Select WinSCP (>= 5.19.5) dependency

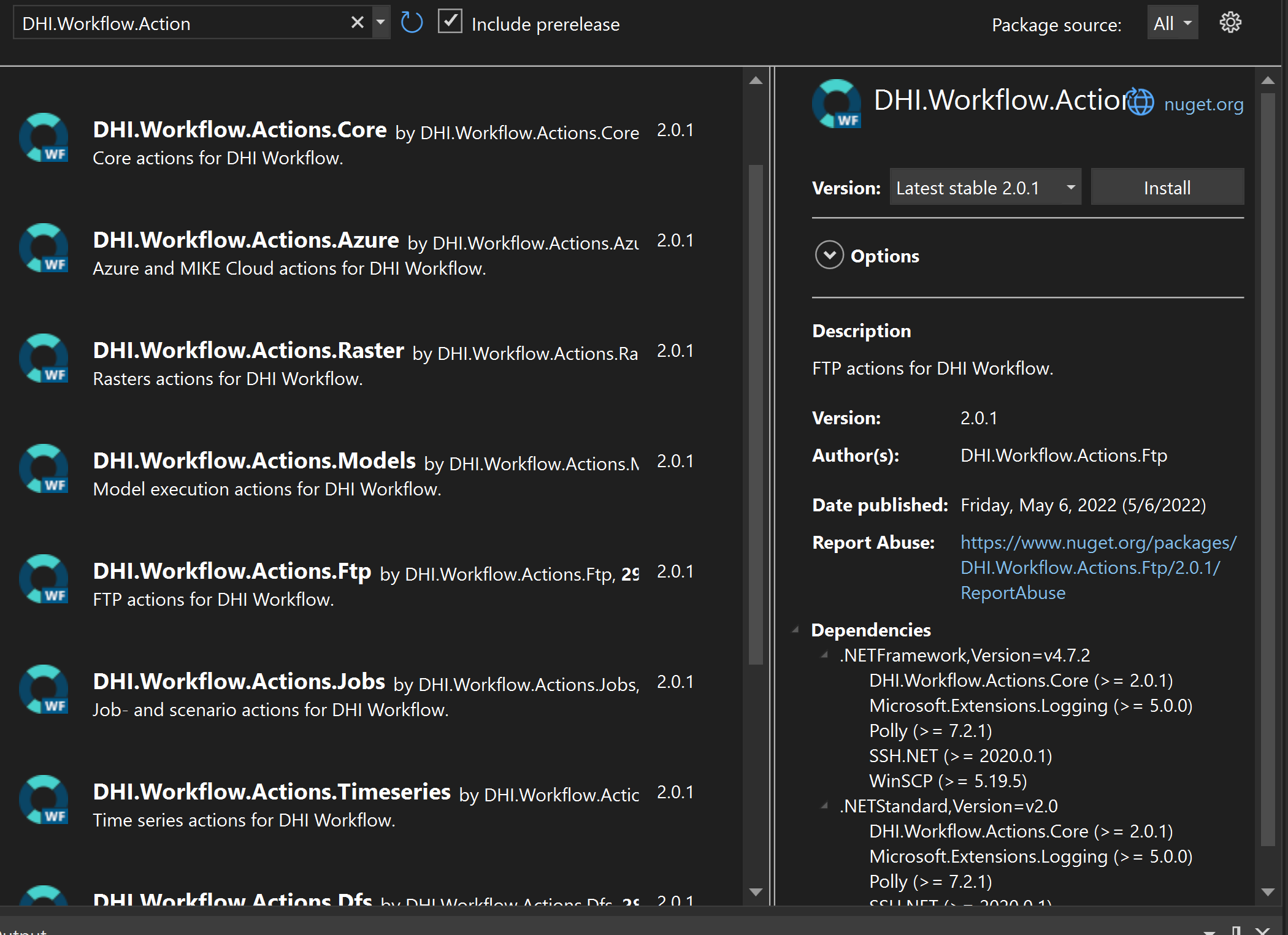coord(948,780)
